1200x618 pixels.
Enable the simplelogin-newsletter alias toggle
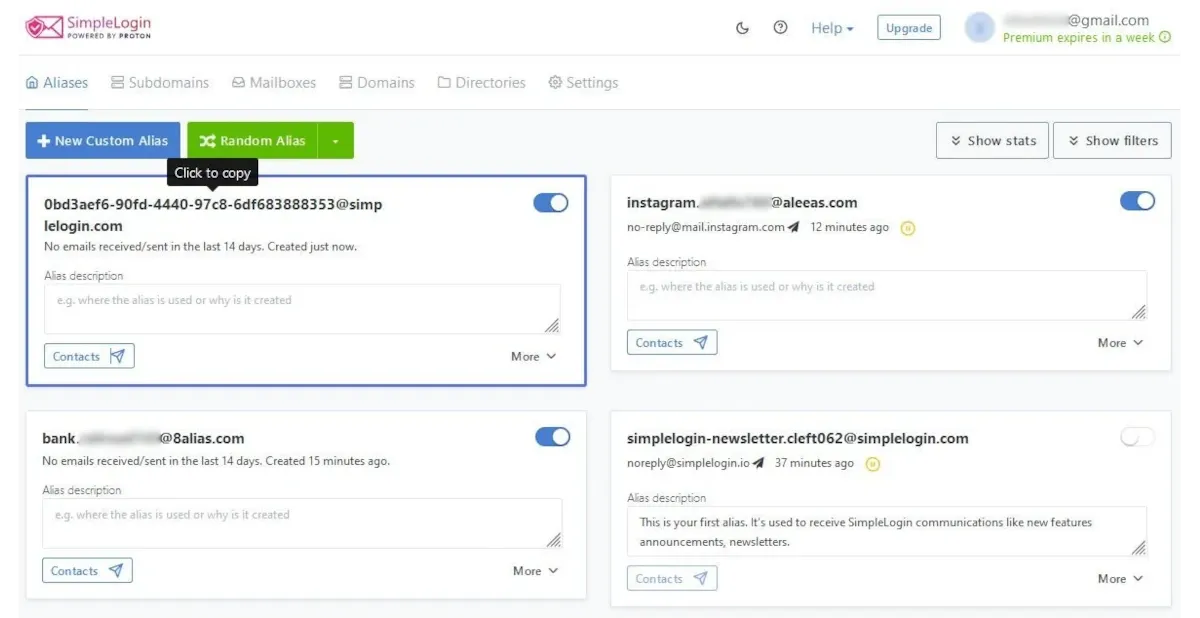click(x=1137, y=437)
